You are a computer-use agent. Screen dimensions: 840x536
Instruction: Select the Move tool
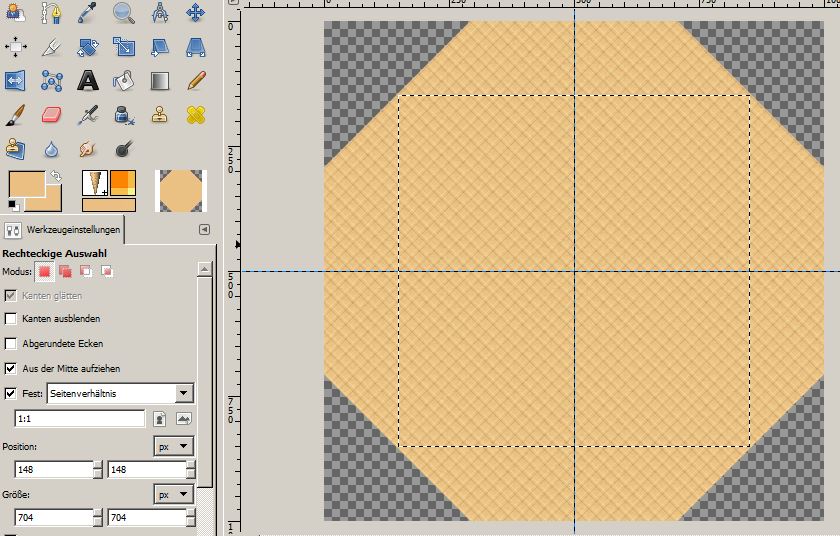point(196,12)
